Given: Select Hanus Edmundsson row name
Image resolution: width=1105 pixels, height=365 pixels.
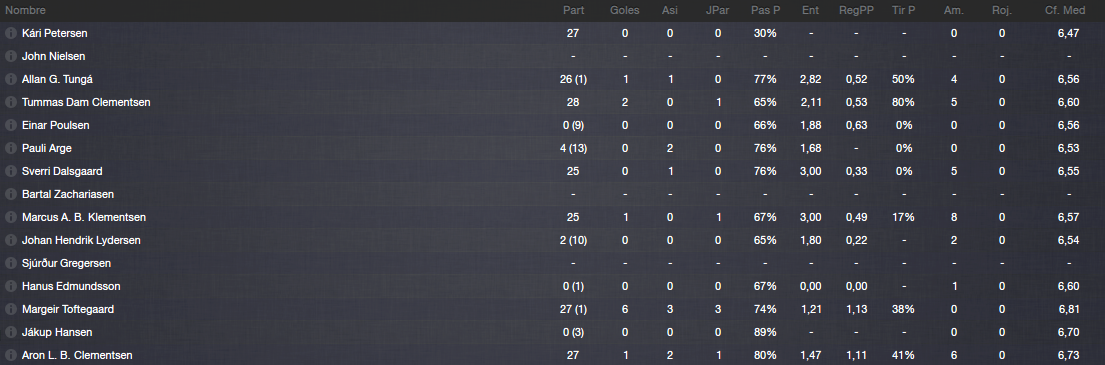Looking at the screenshot, I should click(71, 286).
